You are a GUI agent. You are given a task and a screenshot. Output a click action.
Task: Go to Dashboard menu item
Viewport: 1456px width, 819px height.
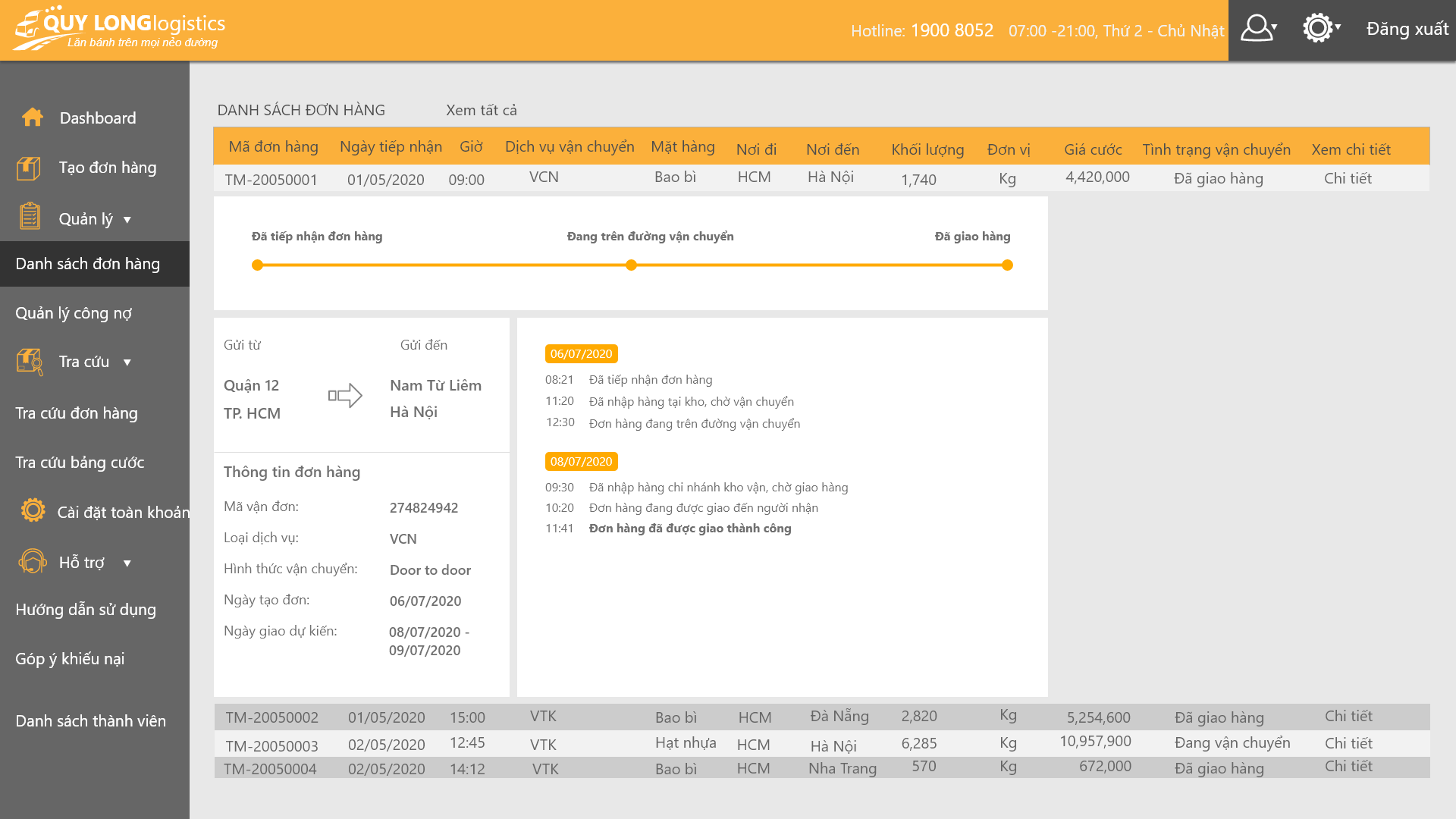click(x=98, y=118)
